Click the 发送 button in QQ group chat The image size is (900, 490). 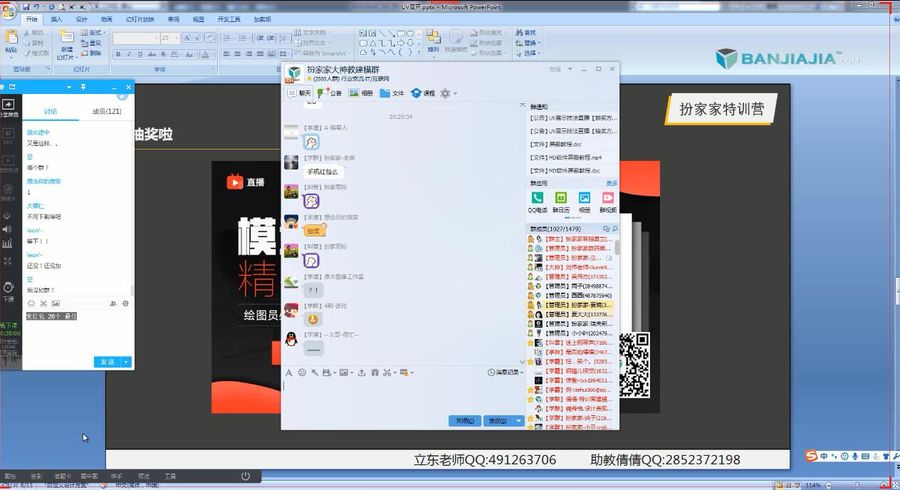point(498,421)
